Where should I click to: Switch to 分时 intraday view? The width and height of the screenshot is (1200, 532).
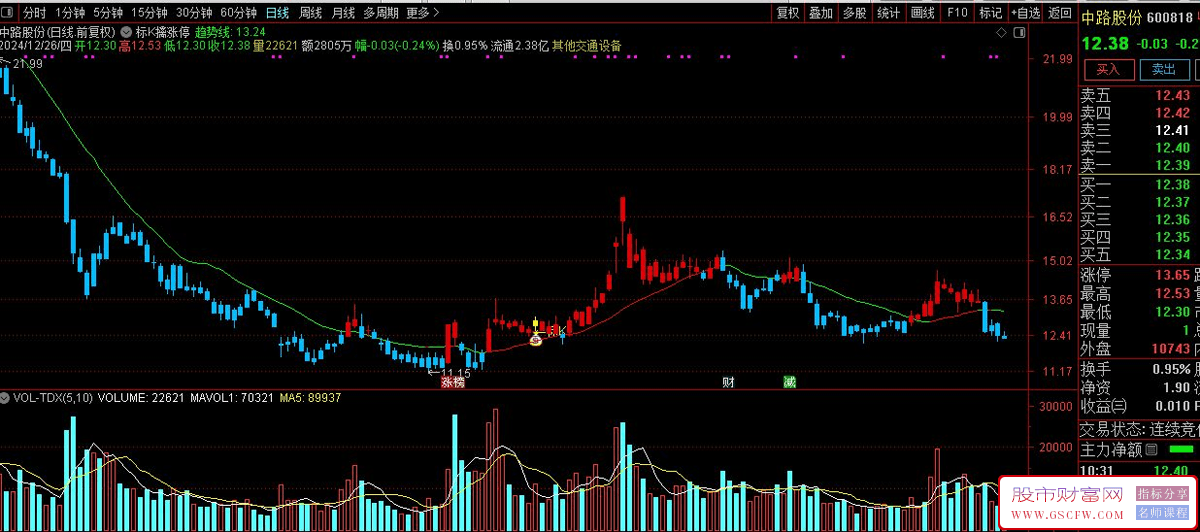point(34,13)
